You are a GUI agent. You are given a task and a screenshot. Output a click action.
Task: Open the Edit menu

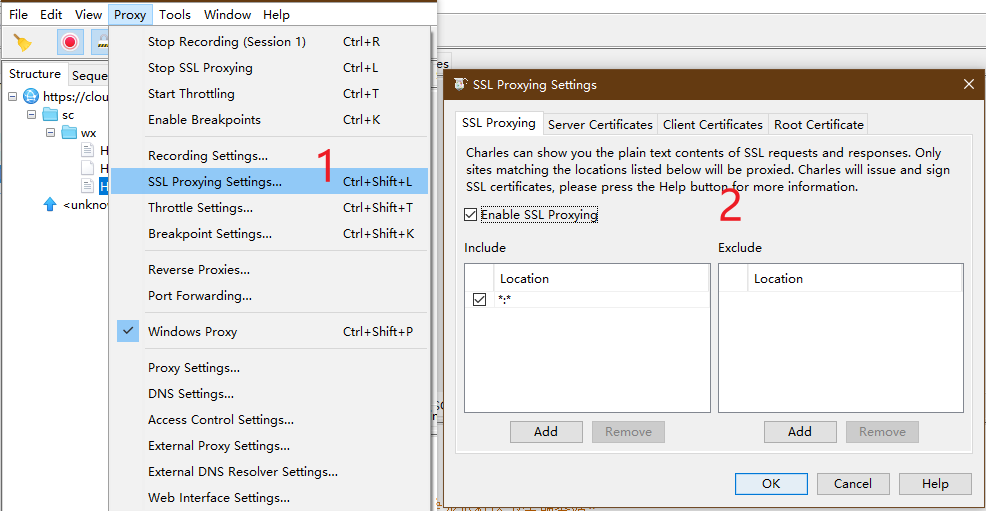tap(51, 14)
